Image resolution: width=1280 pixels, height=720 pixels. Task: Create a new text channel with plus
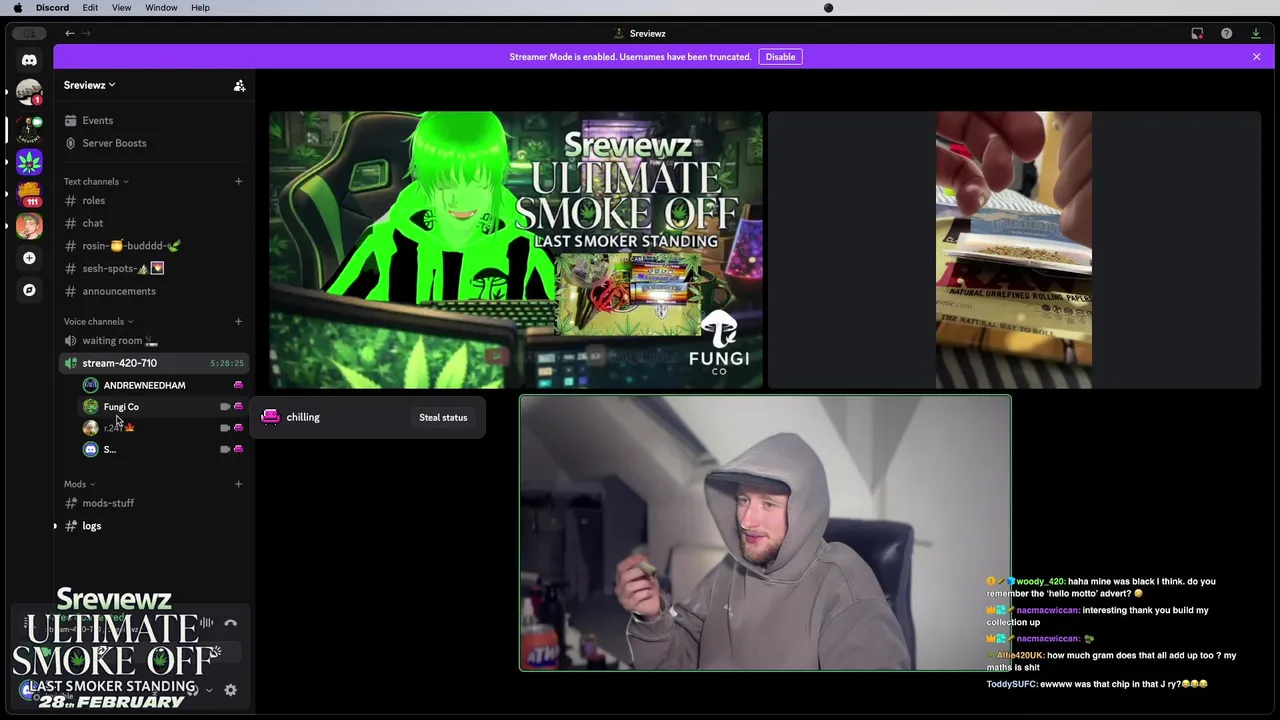[x=238, y=181]
